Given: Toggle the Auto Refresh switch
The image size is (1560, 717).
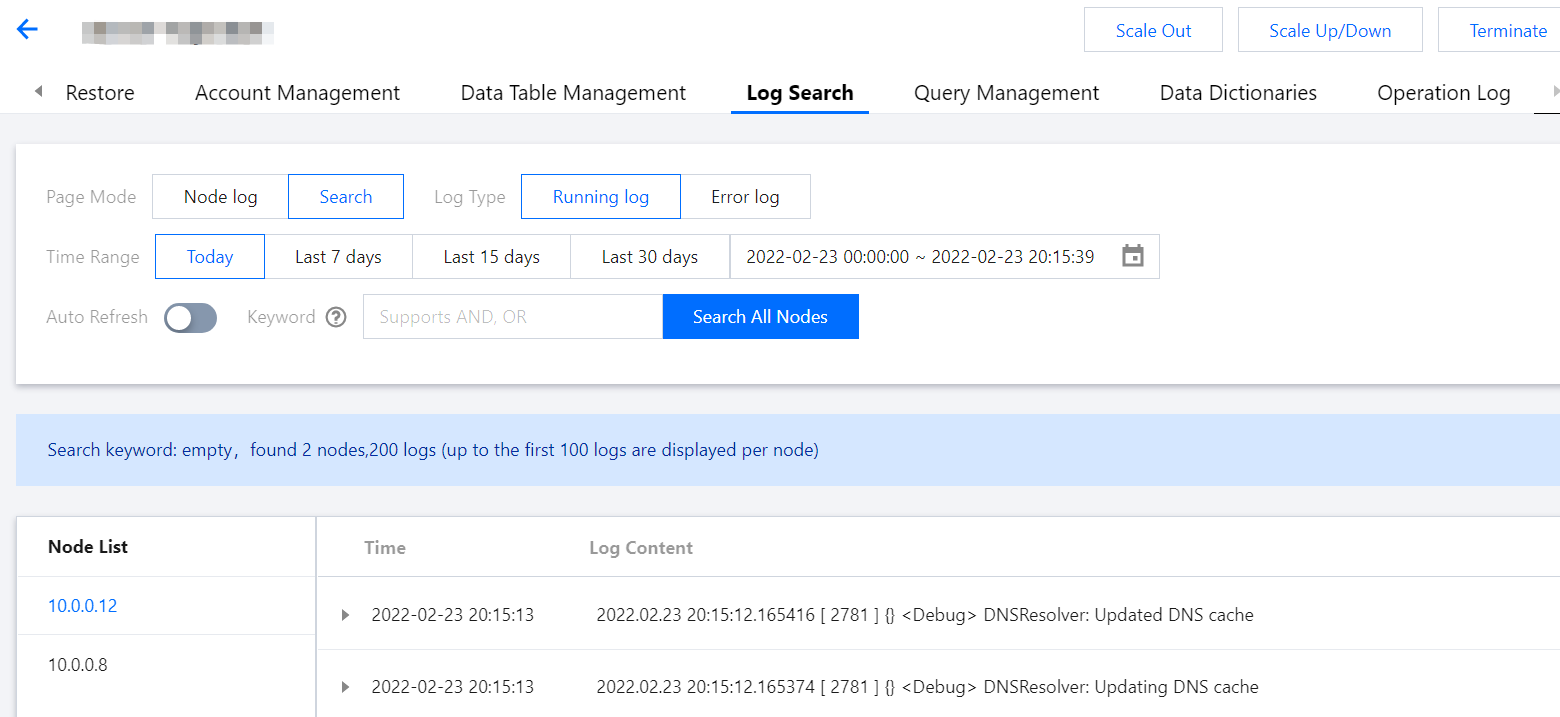Looking at the screenshot, I should [190, 317].
